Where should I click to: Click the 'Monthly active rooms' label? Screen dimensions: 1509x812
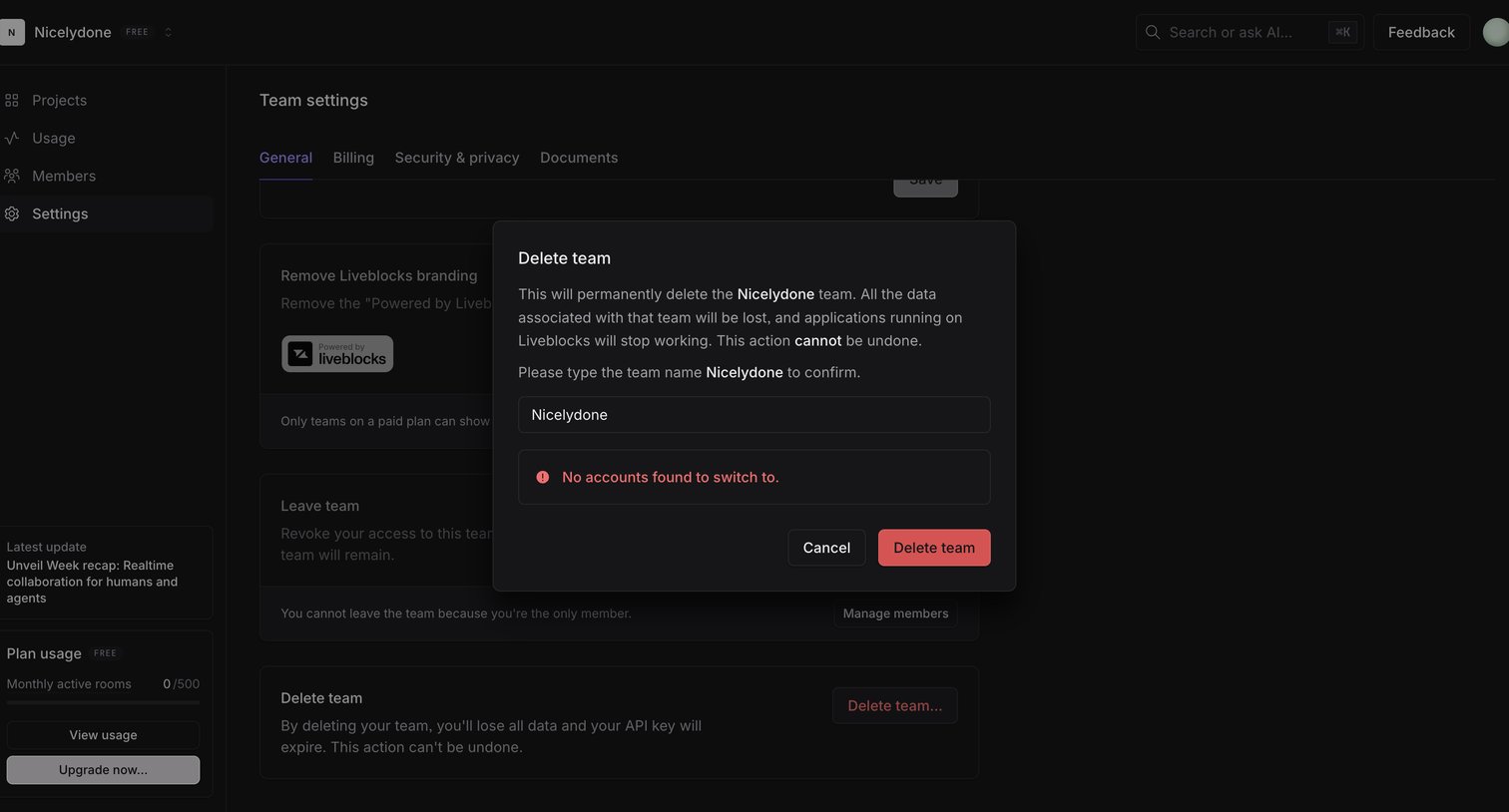point(69,684)
